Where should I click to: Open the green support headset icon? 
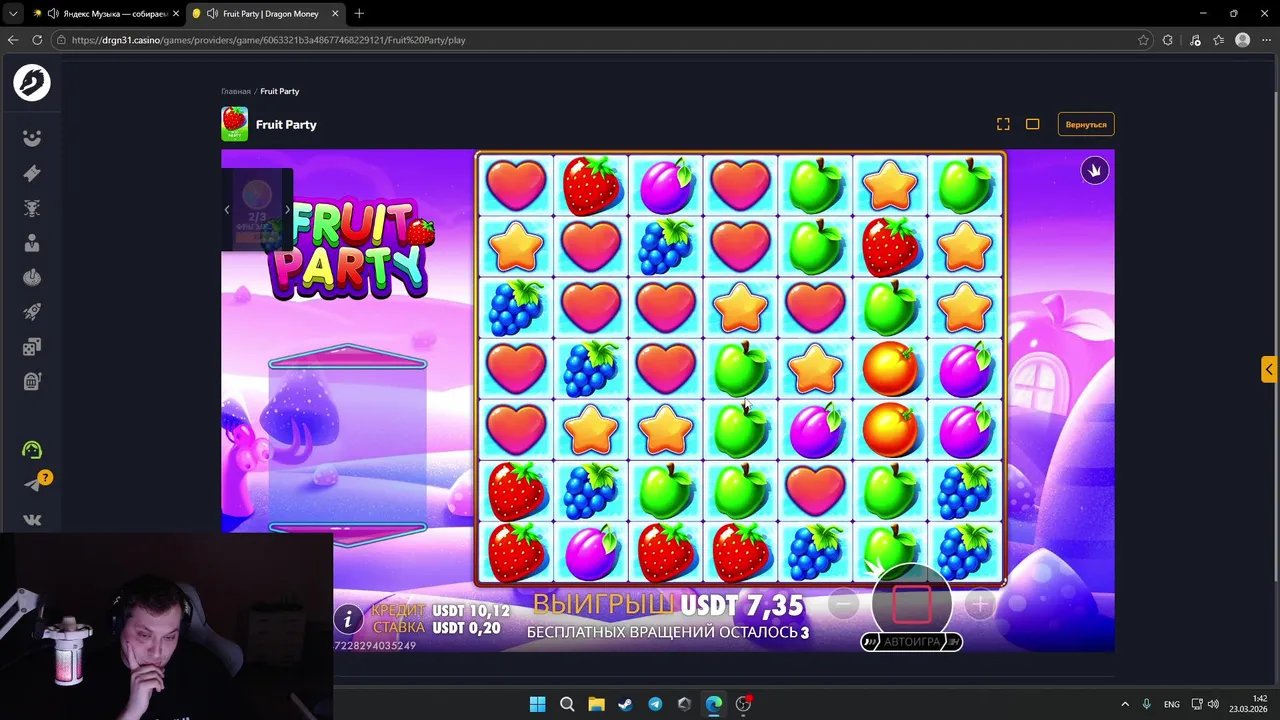(x=32, y=450)
